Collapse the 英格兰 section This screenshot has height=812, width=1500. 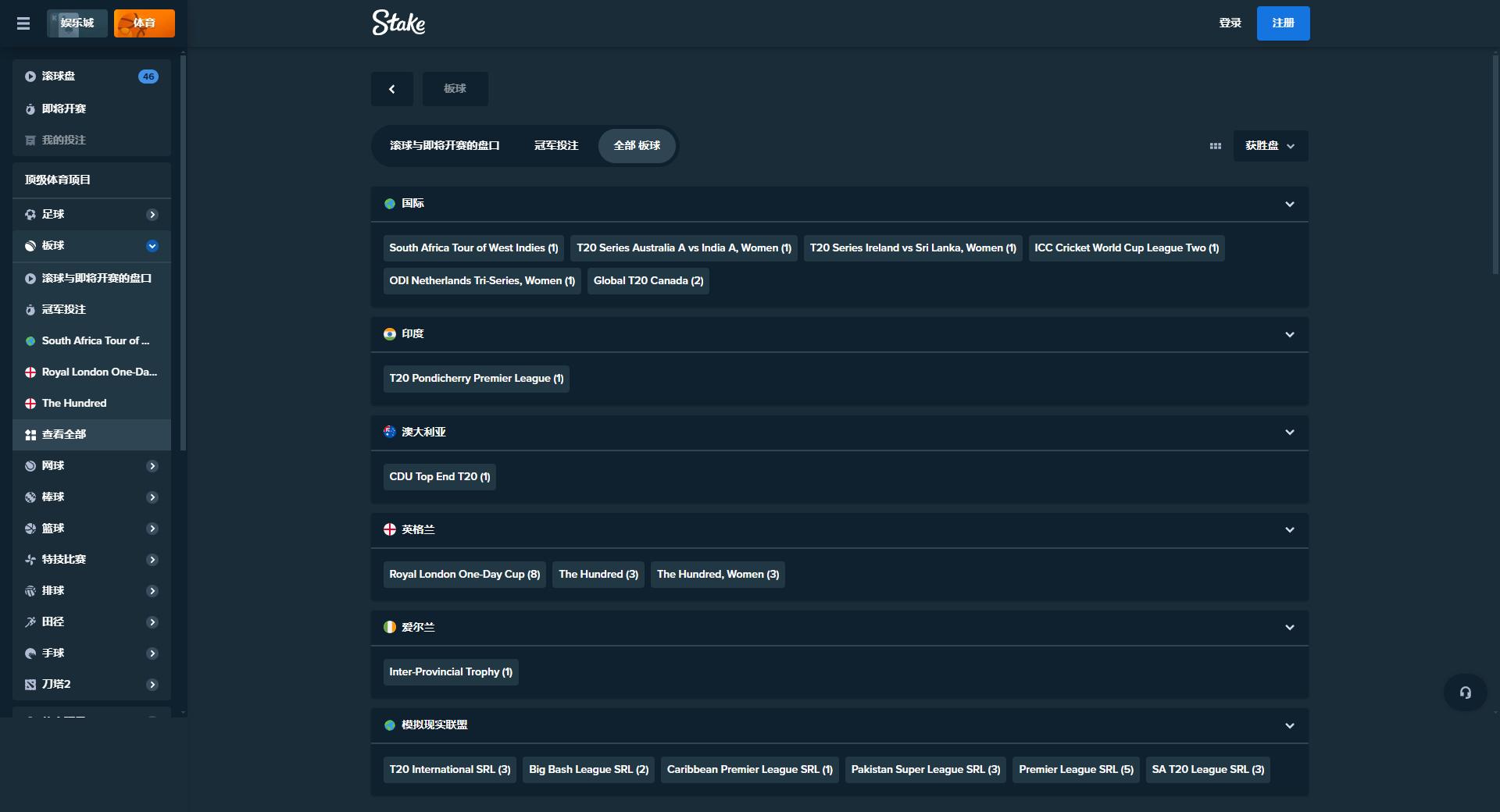pyautogui.click(x=1290, y=530)
